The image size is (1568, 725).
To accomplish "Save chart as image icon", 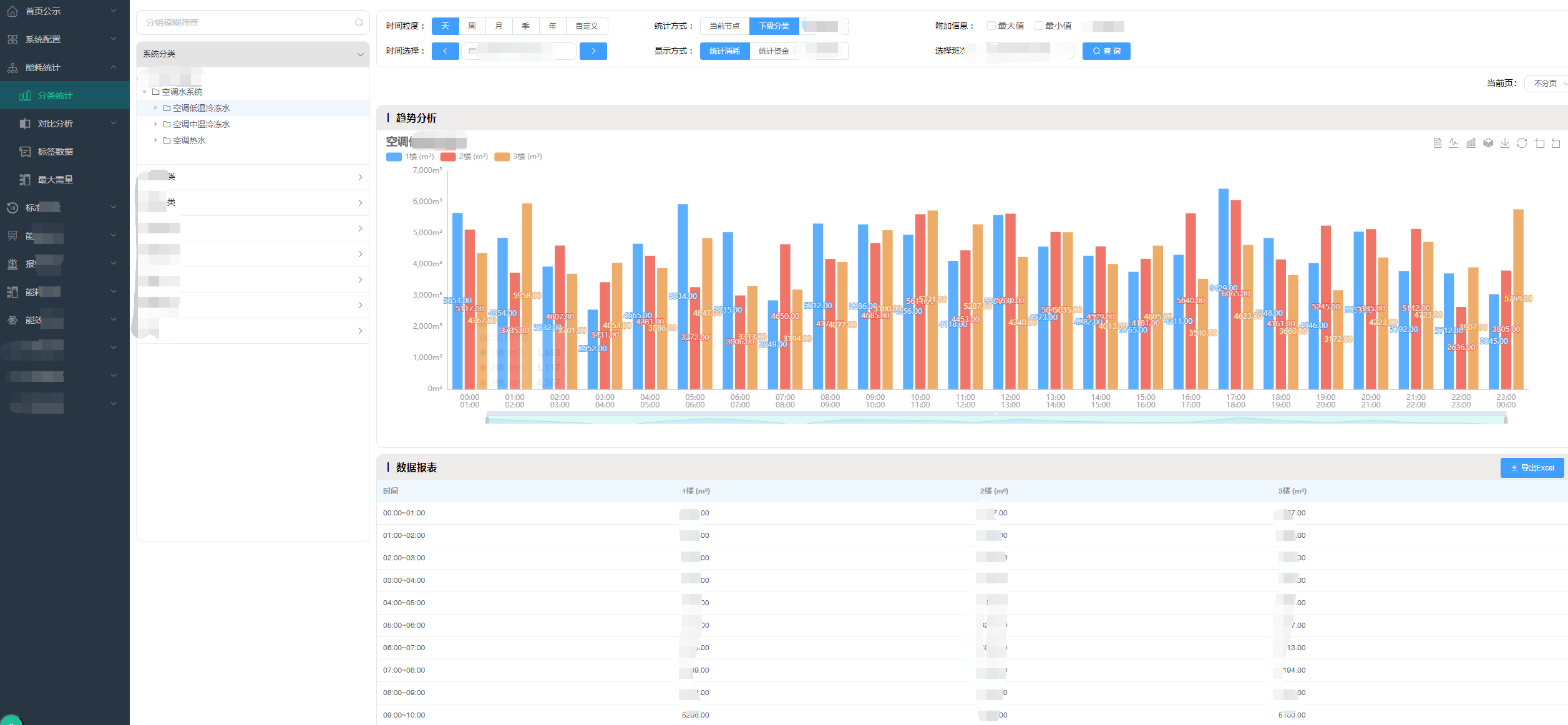I will point(1505,144).
